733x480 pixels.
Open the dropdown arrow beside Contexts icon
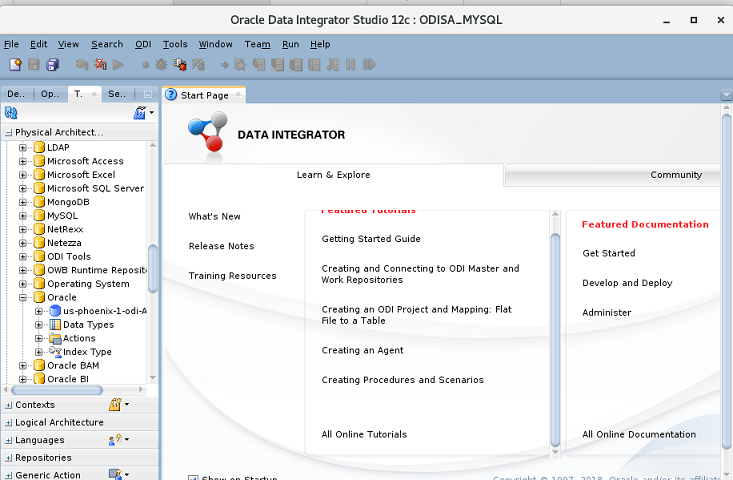127,404
